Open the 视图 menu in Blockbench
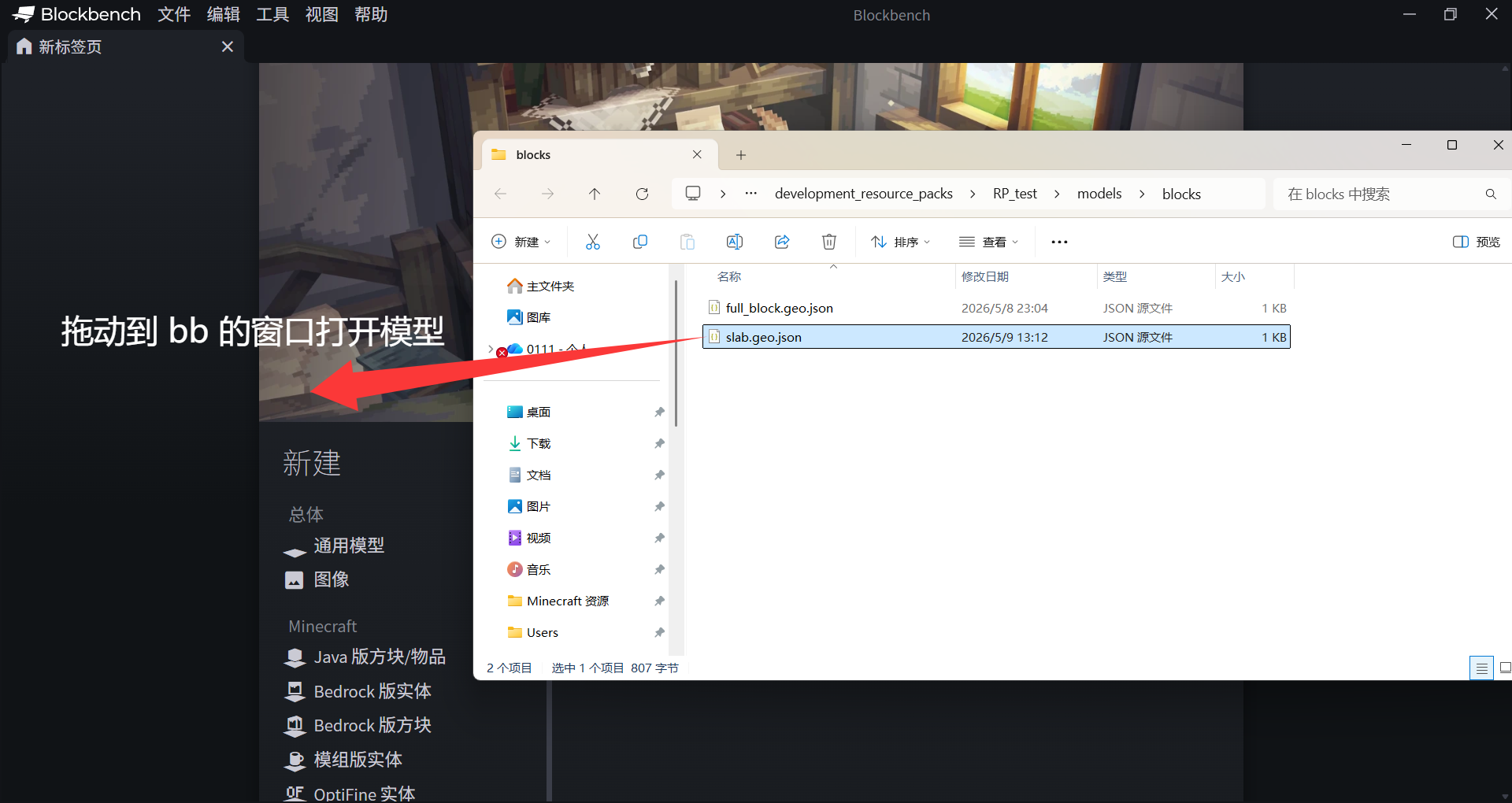Image resolution: width=1512 pixels, height=803 pixels. (x=322, y=14)
